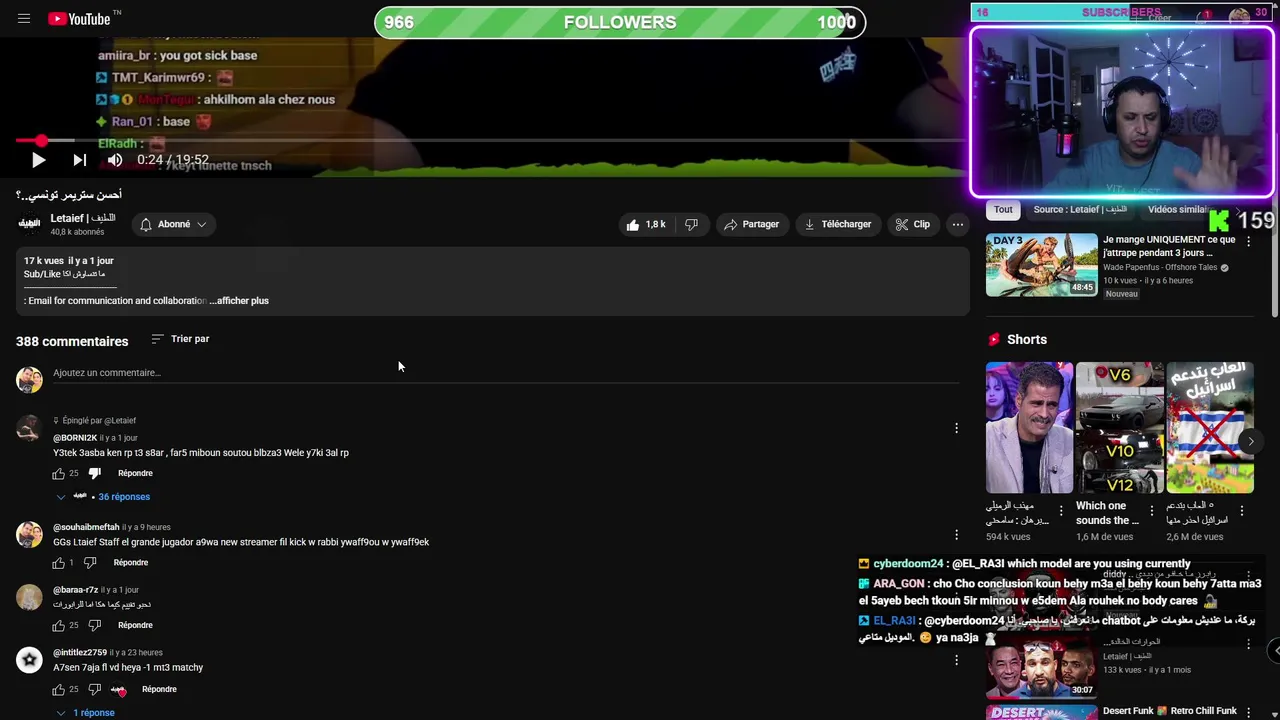The height and width of the screenshot is (720, 1280).
Task: Open the Abonné subscription dropdown
Action: point(173,224)
